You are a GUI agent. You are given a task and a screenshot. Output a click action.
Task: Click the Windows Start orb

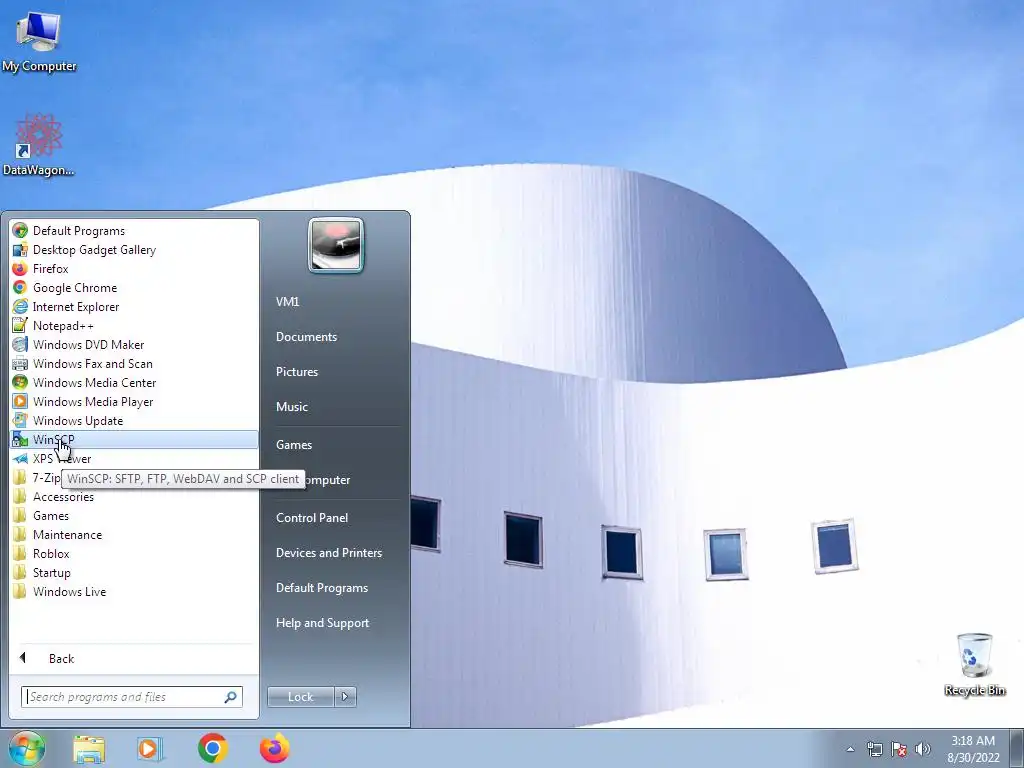(x=27, y=748)
